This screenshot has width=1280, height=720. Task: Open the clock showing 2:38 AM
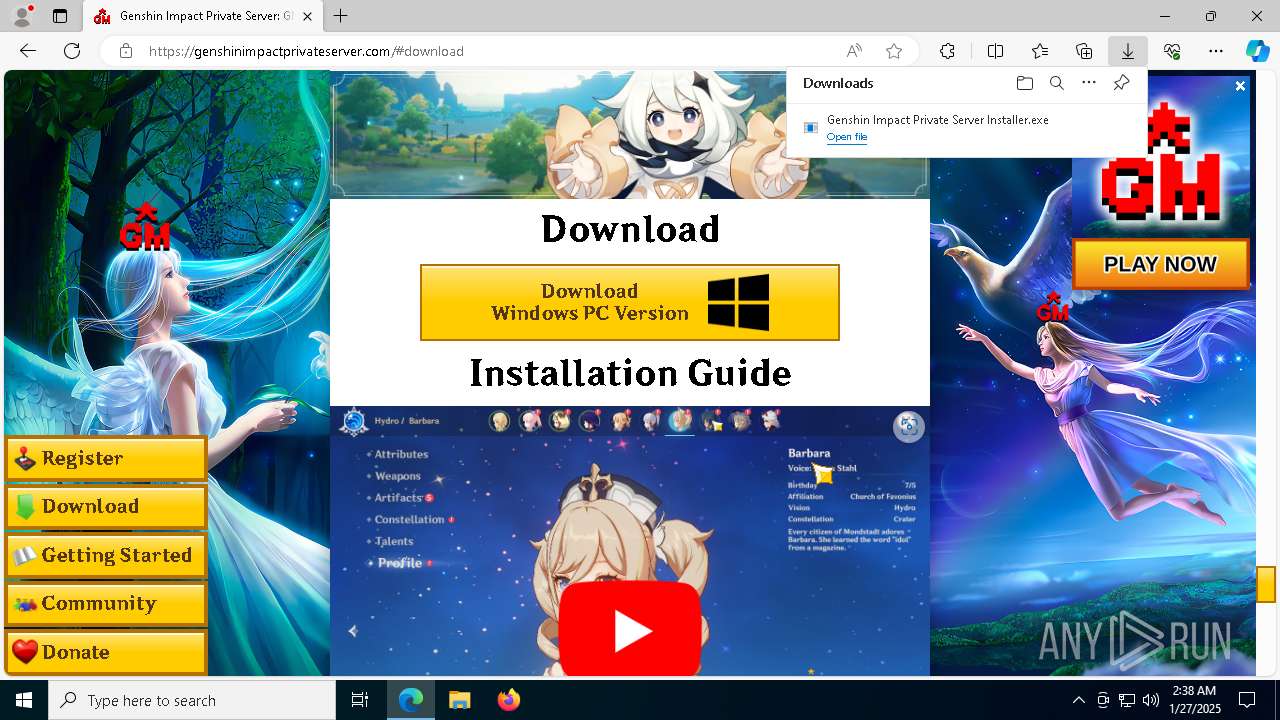pos(1194,700)
